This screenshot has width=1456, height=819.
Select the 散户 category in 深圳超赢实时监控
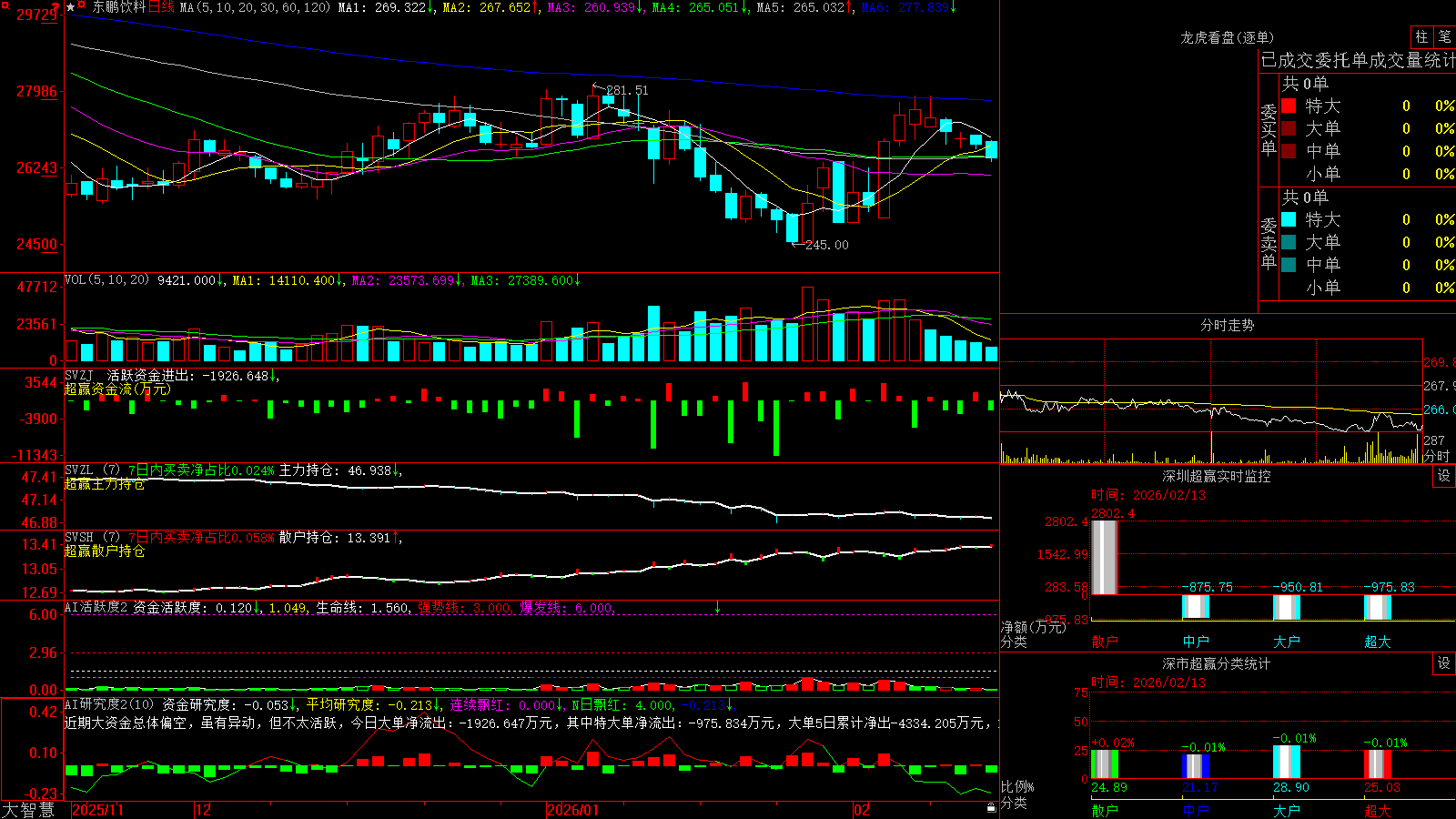click(1105, 642)
